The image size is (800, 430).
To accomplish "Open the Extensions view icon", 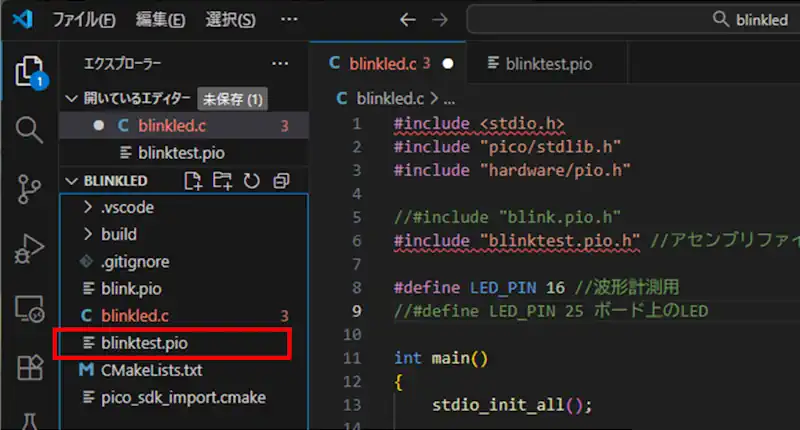I will pos(29,369).
